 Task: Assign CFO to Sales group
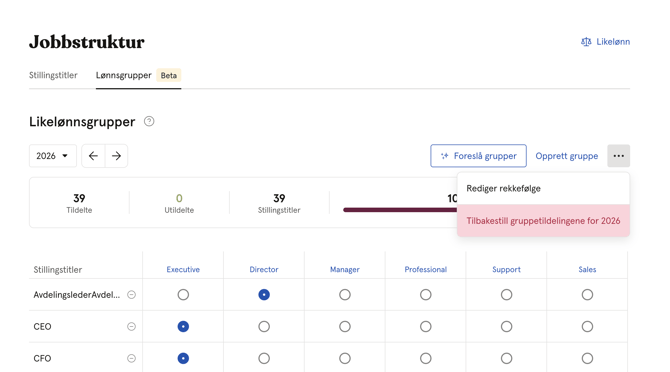point(587,358)
